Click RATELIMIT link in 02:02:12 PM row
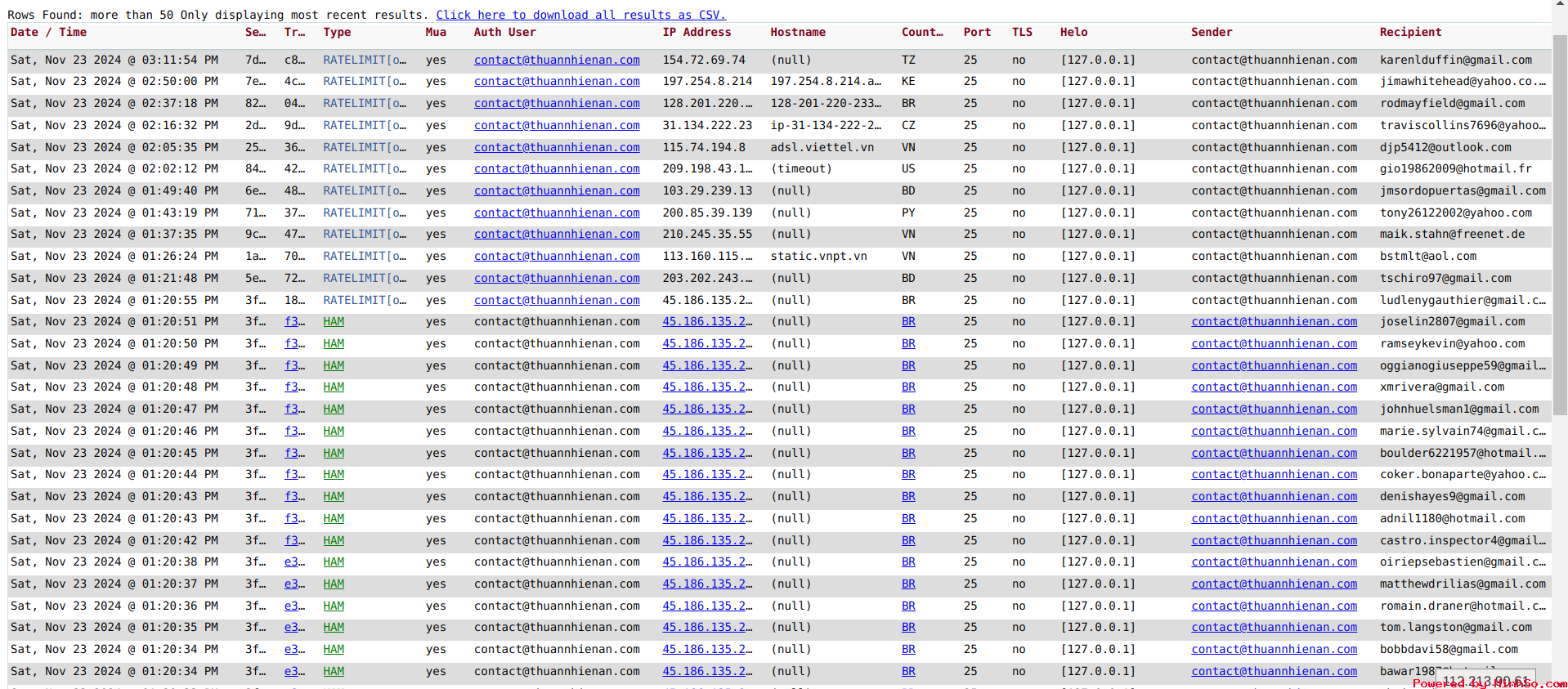 click(365, 169)
